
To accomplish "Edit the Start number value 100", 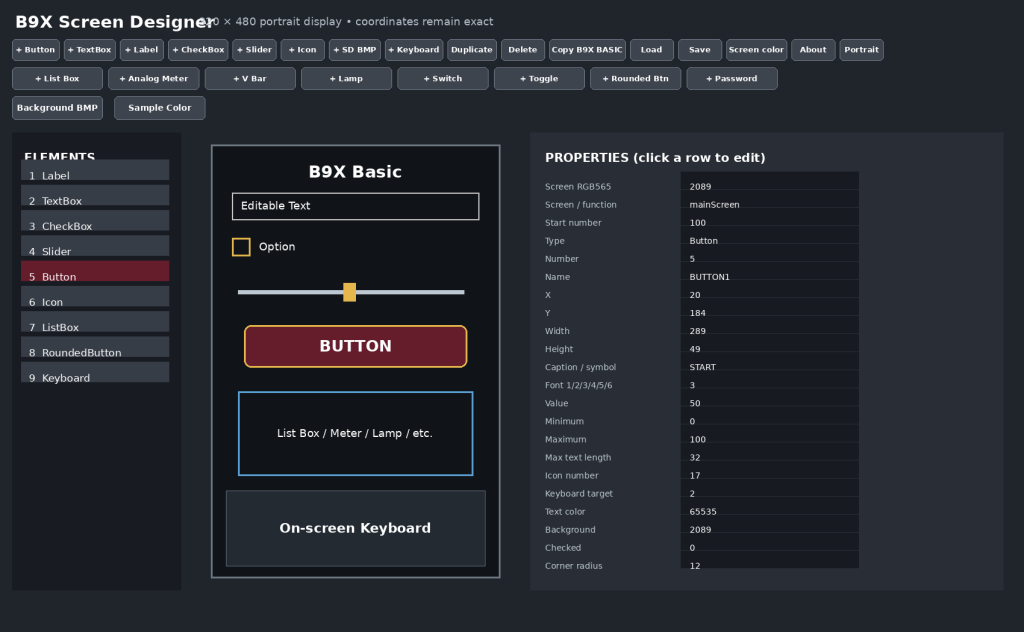I will (770, 217).
